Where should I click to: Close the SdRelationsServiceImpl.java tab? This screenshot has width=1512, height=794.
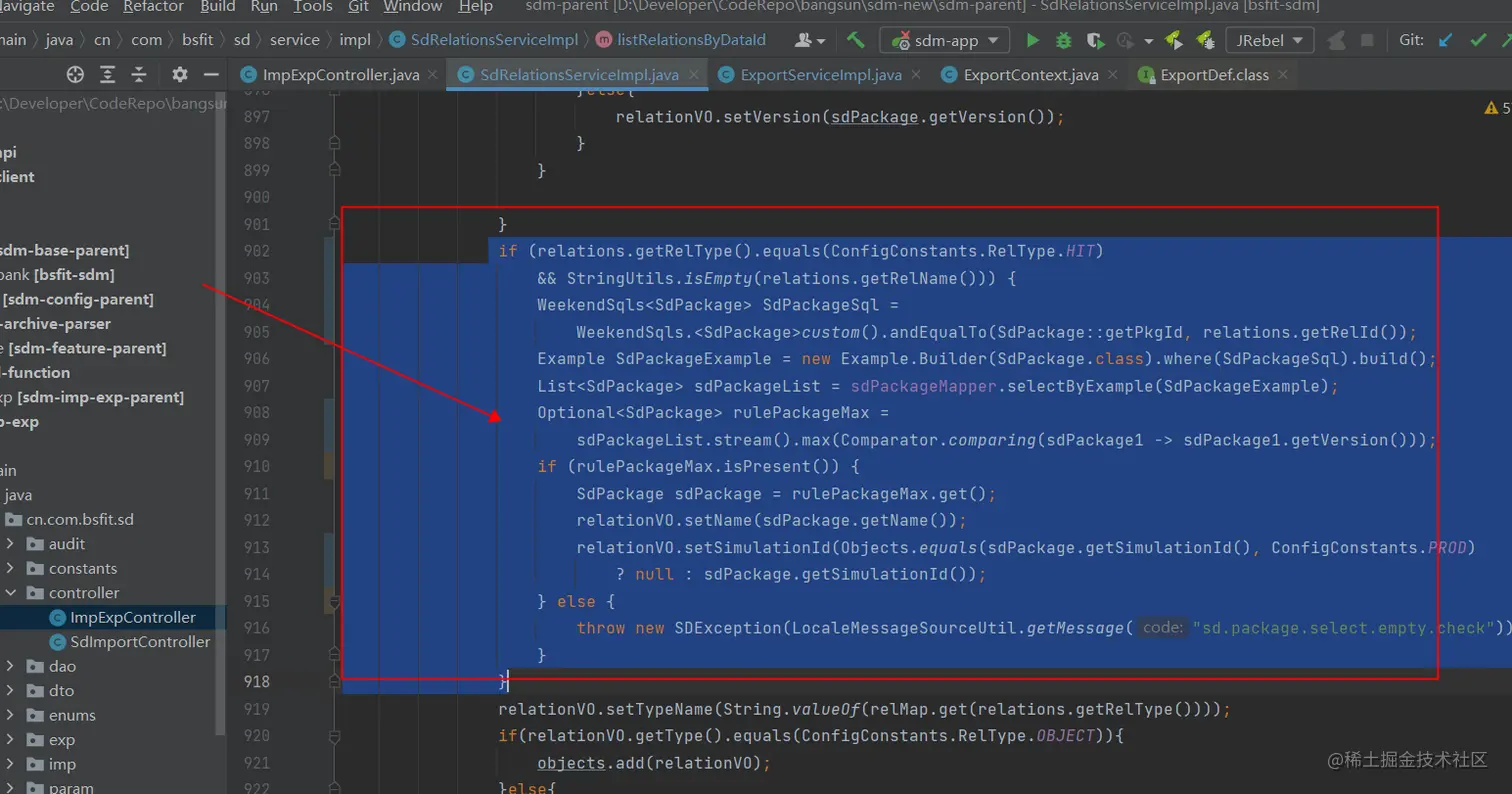[x=694, y=75]
